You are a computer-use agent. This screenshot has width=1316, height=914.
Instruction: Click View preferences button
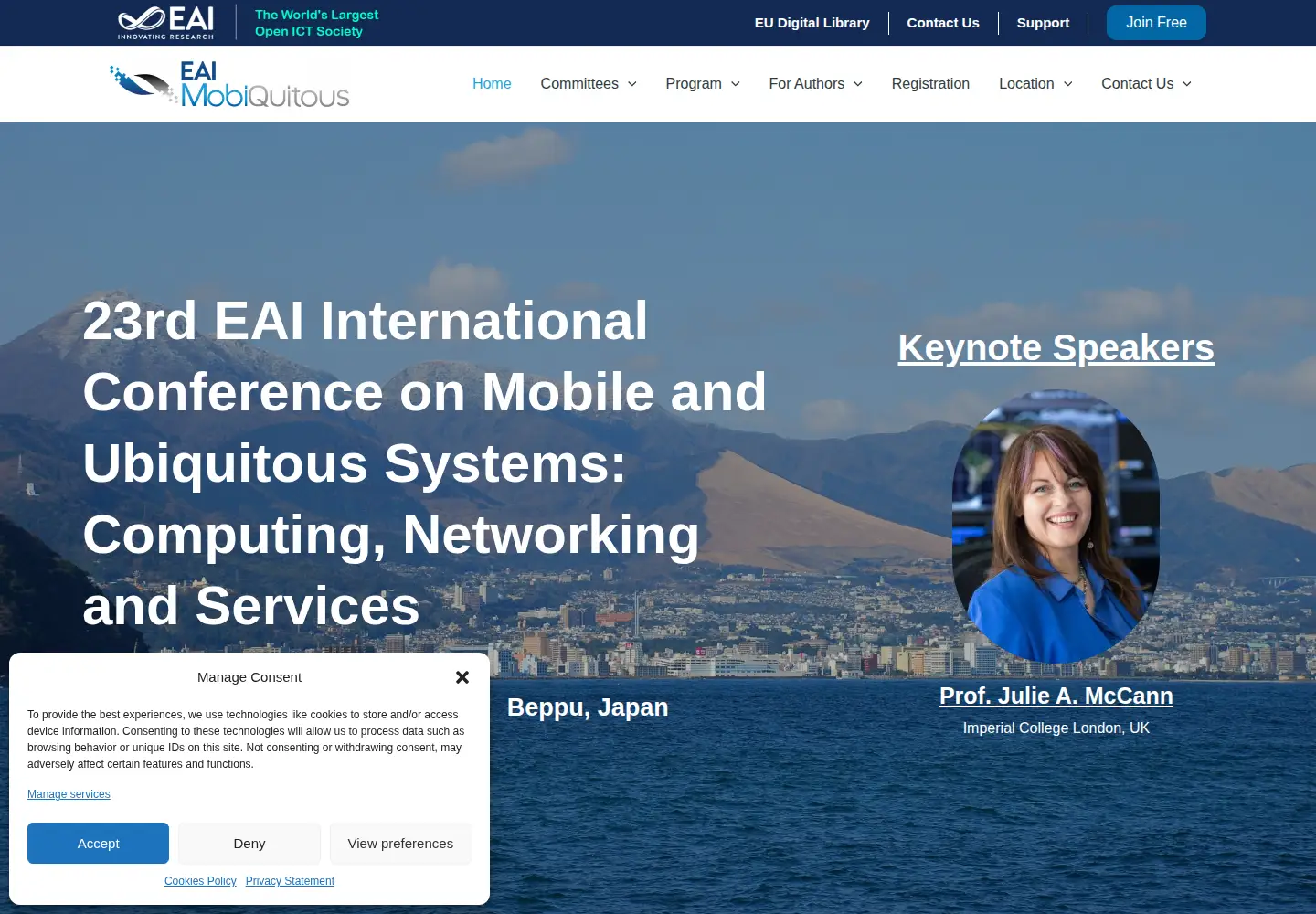400,844
